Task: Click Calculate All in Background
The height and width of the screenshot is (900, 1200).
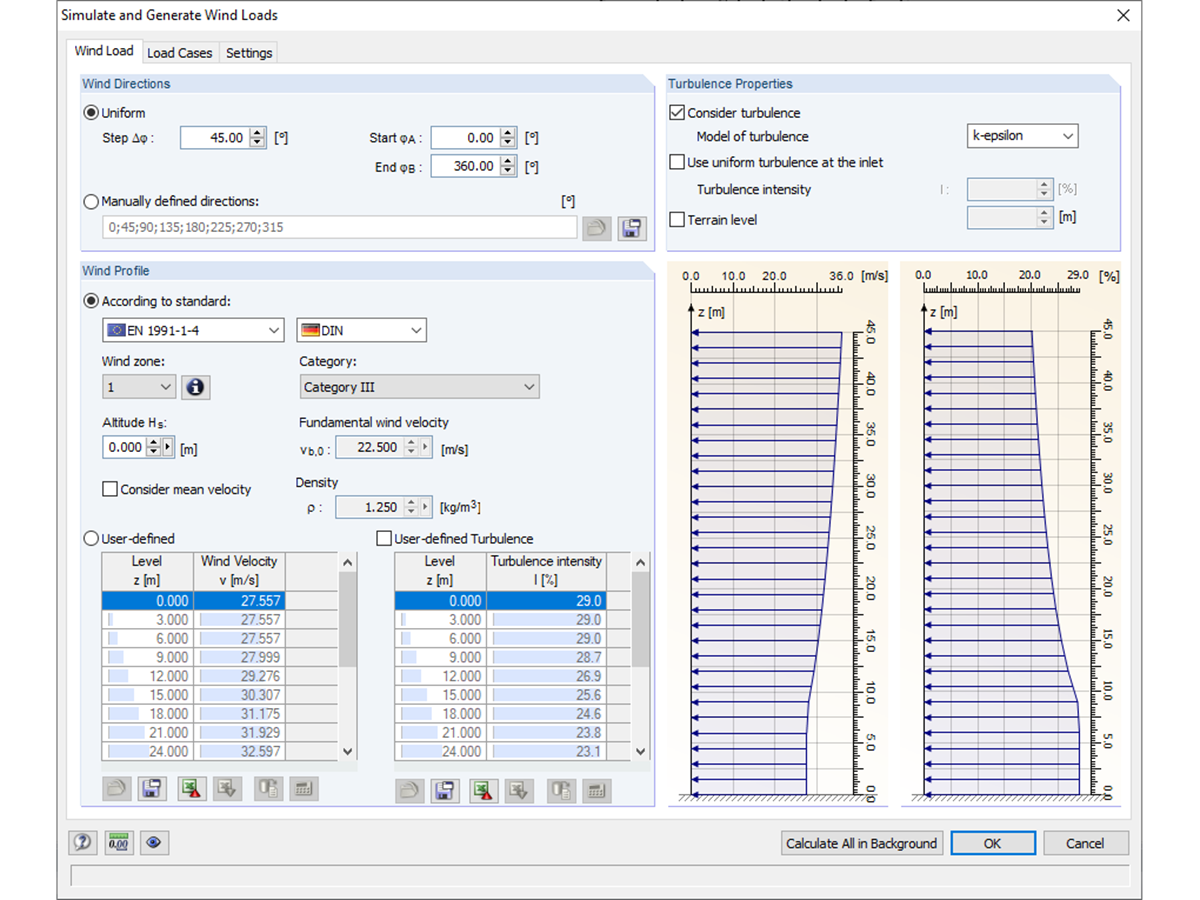Action: point(861,843)
